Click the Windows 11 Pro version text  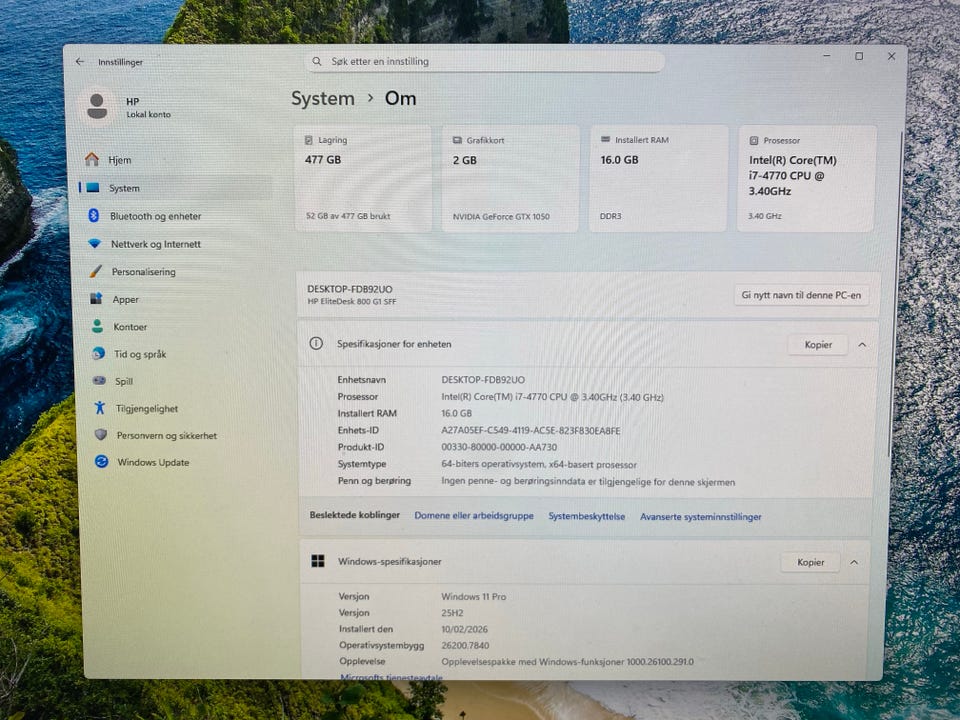click(473, 596)
